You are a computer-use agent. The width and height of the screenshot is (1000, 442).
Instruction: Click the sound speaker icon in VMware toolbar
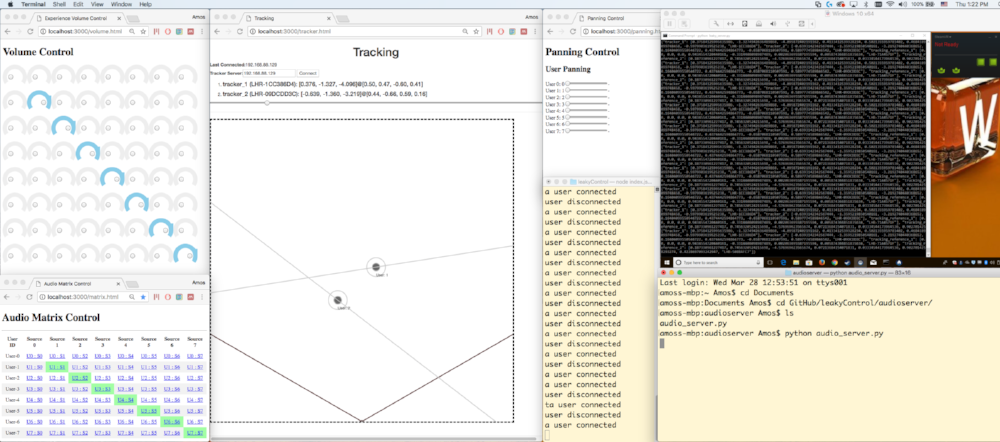773,24
